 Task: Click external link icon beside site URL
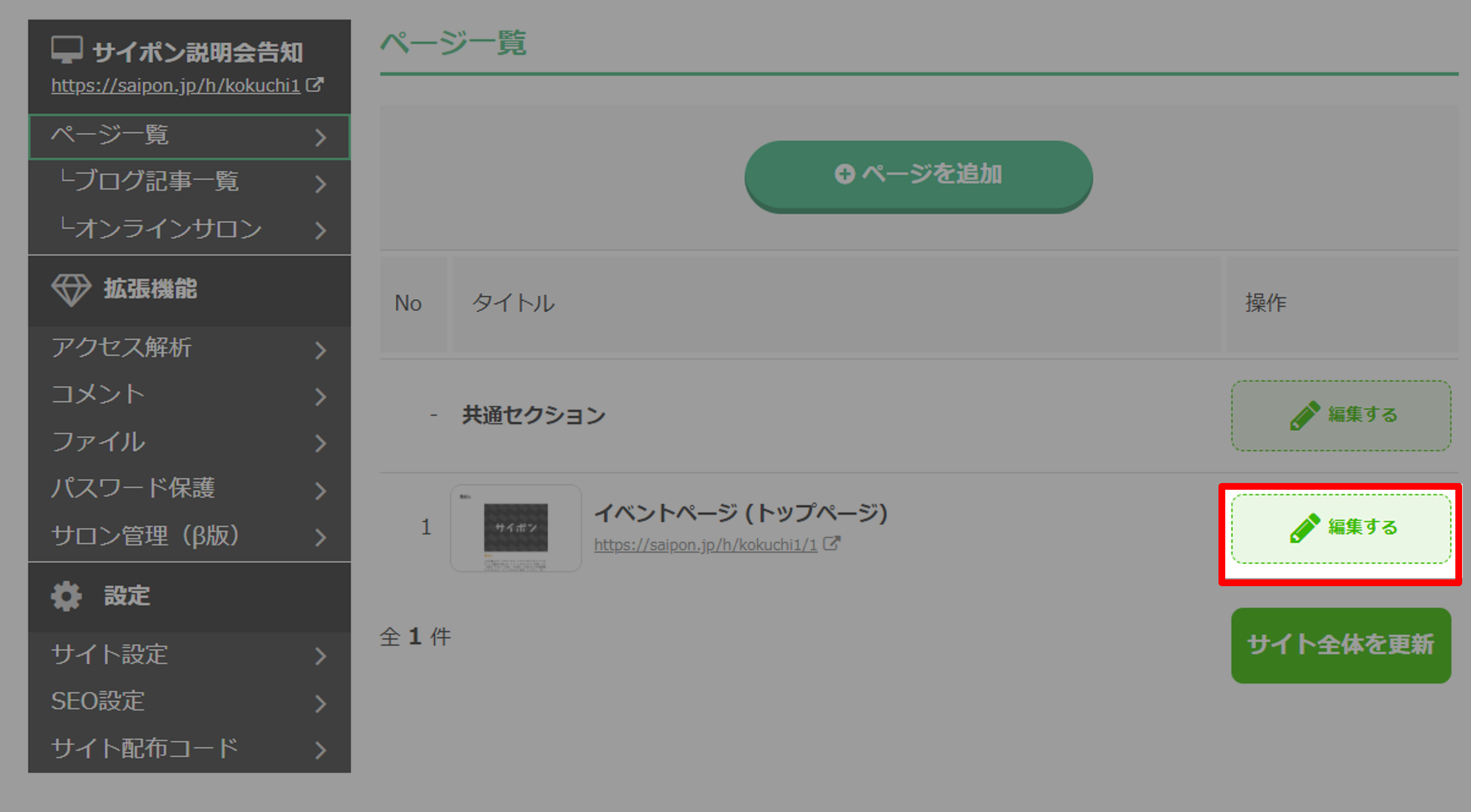tap(315, 85)
